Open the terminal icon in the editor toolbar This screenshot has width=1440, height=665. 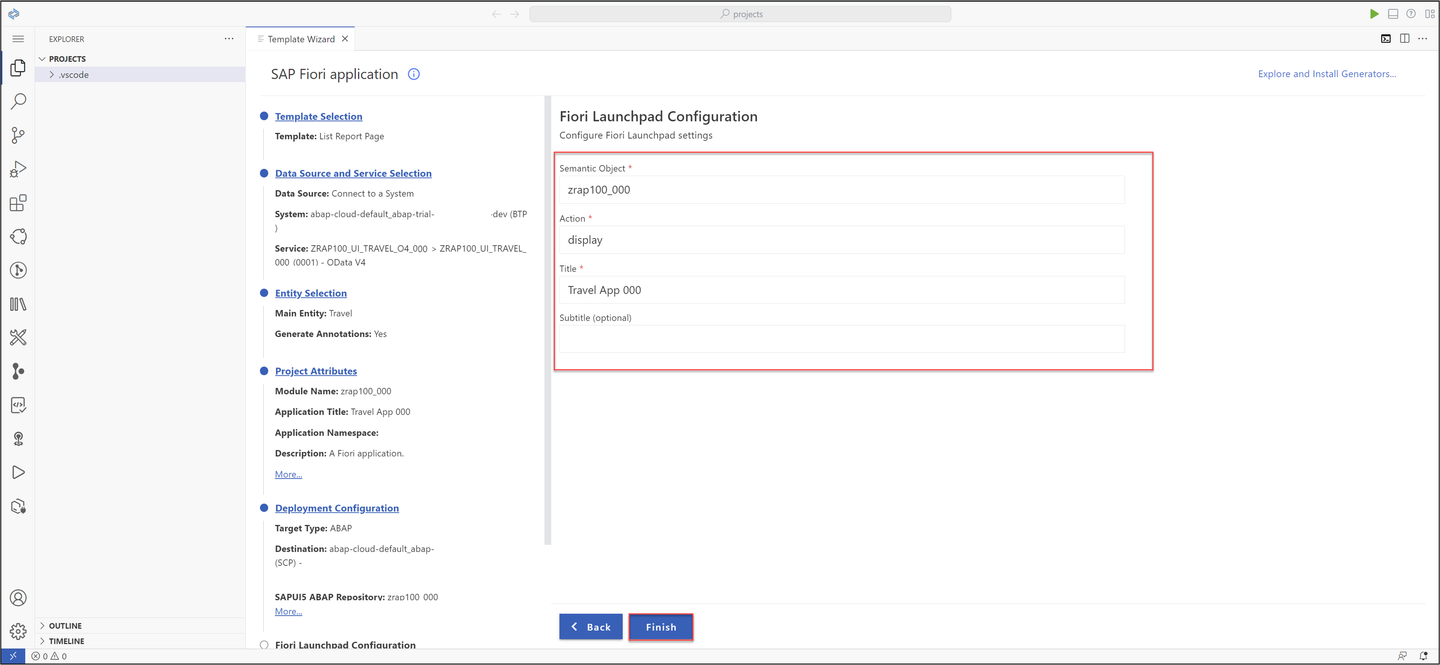[1386, 39]
